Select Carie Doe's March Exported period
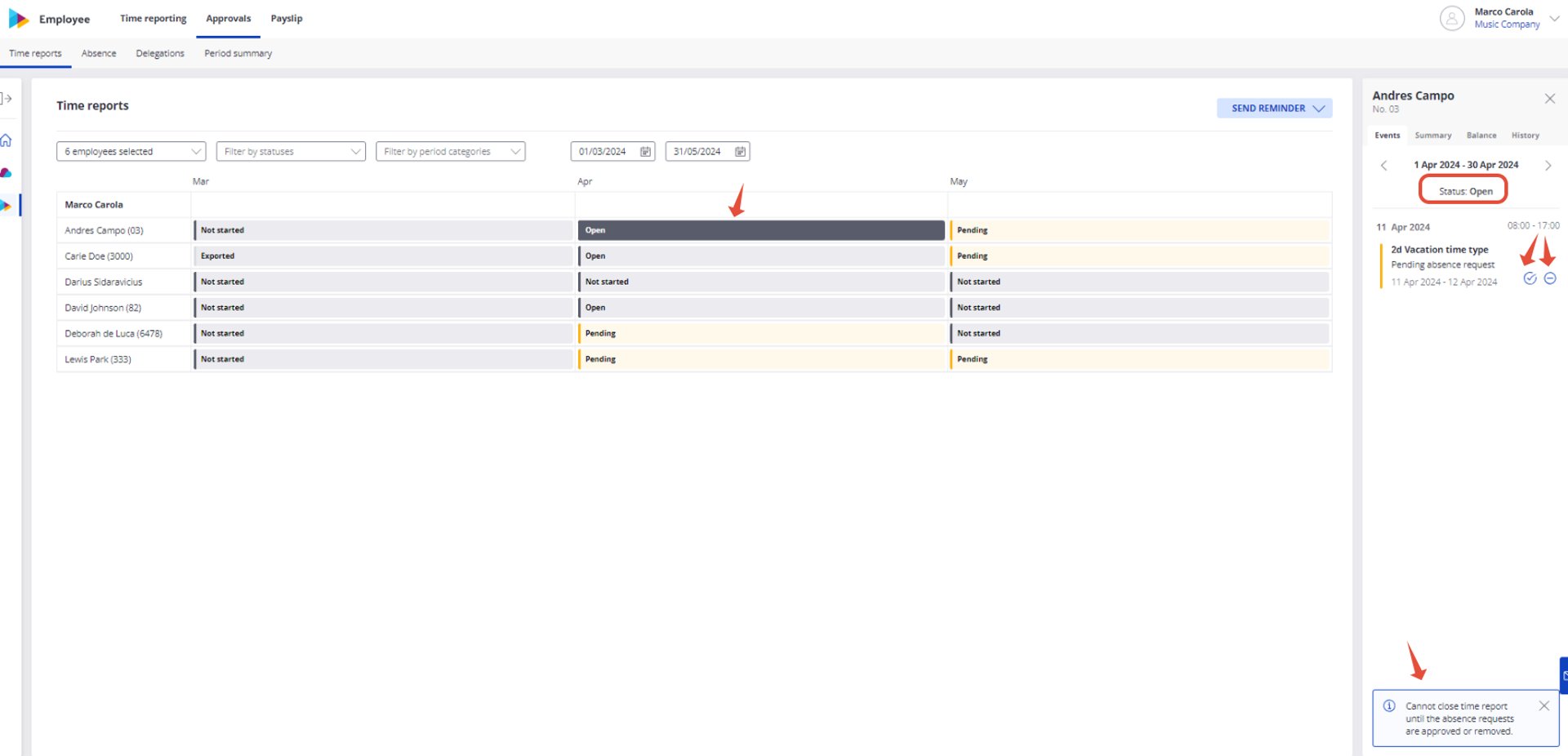Image resolution: width=1568 pixels, height=756 pixels. click(383, 256)
